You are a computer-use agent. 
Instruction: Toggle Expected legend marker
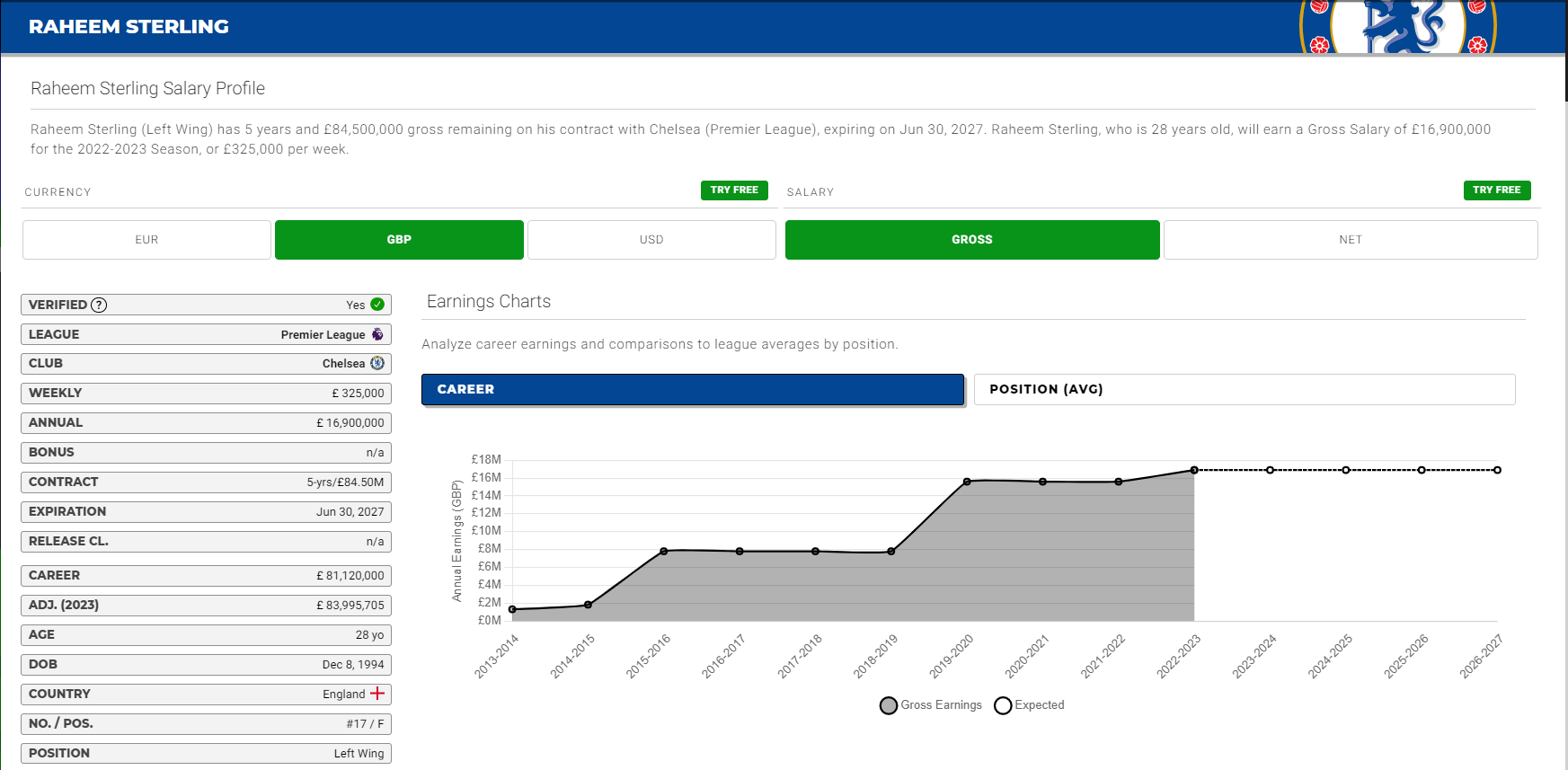tap(1003, 705)
